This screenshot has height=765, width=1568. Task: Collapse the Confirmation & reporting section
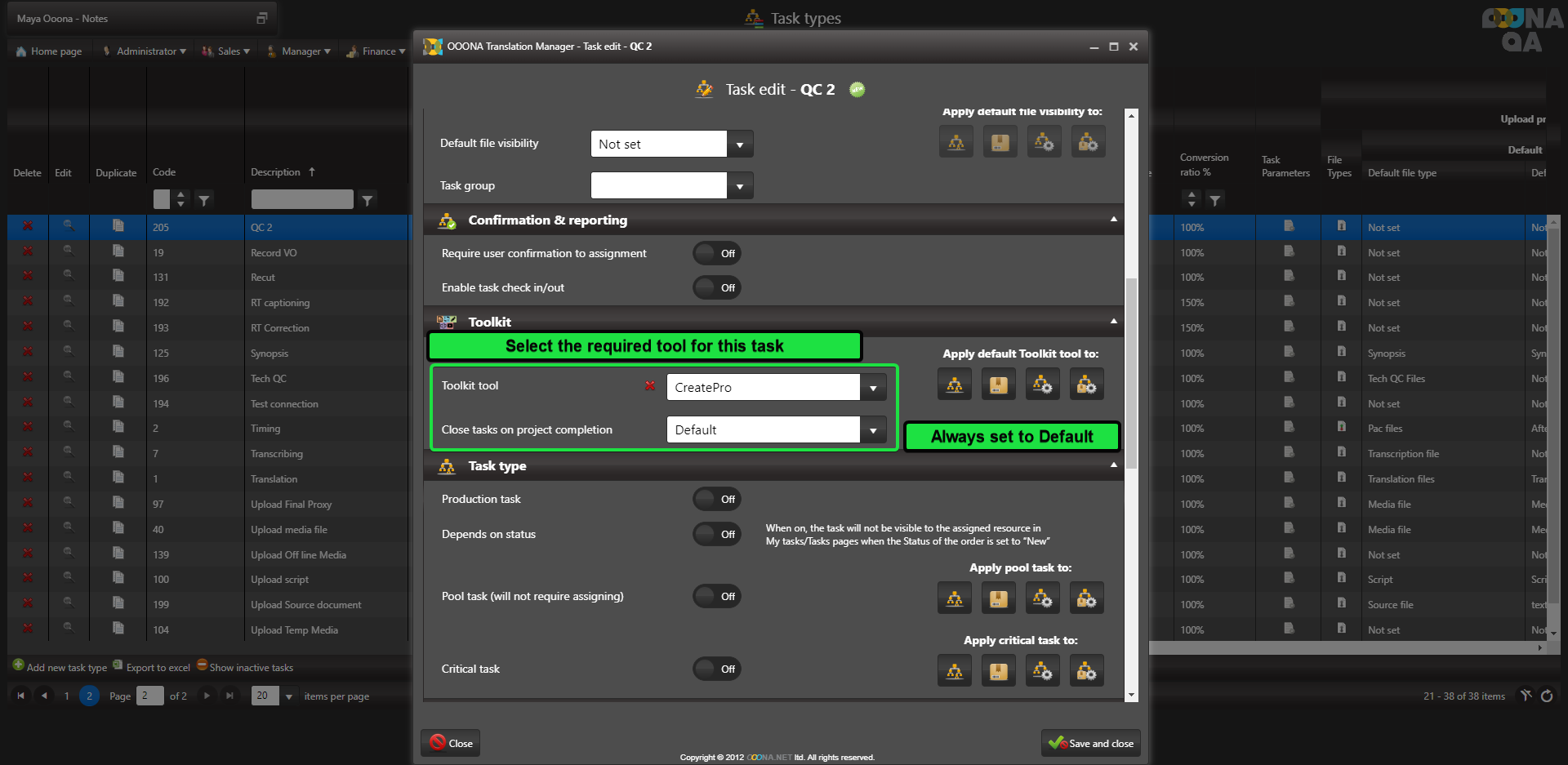tap(1113, 220)
